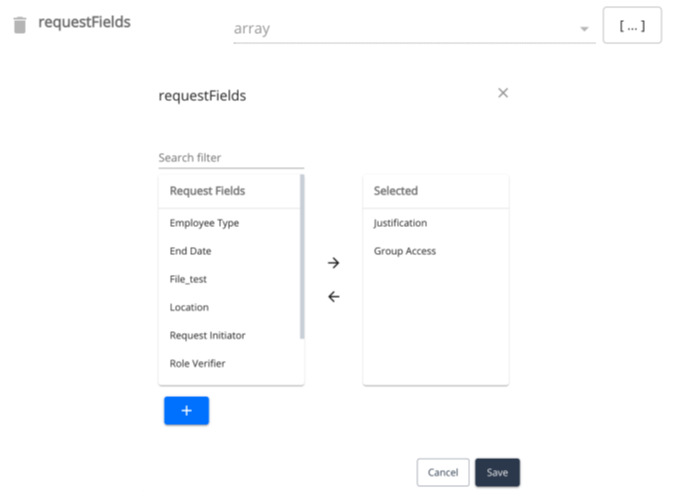This screenshot has height=498, width=675.
Task: Click the Request Fields column header
Action: [x=207, y=190]
